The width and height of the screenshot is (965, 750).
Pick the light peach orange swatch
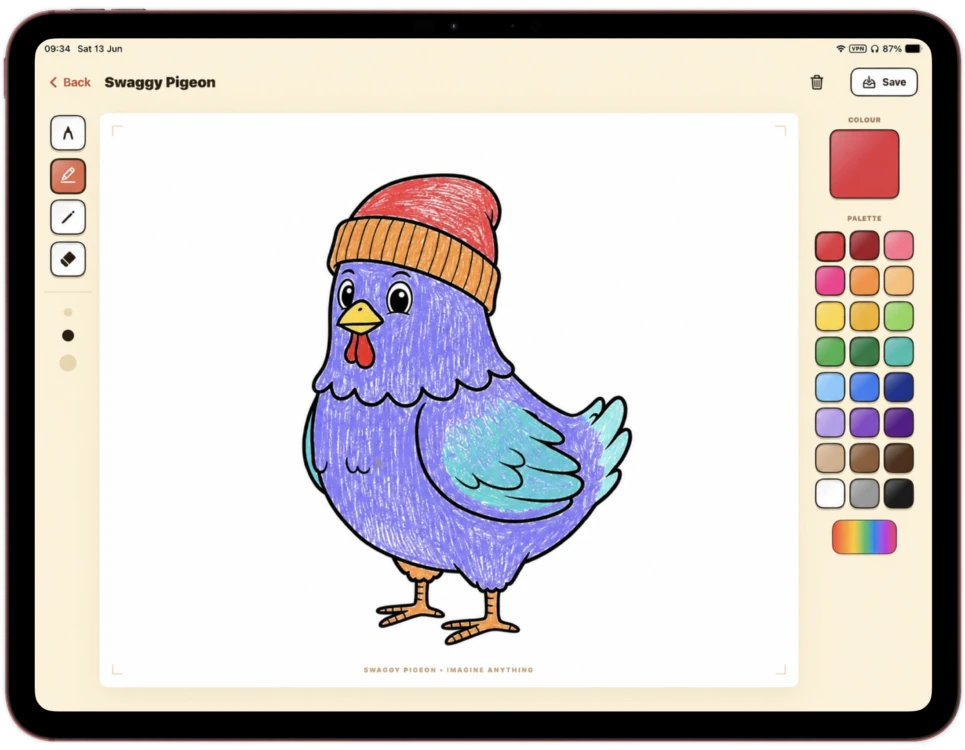click(899, 281)
